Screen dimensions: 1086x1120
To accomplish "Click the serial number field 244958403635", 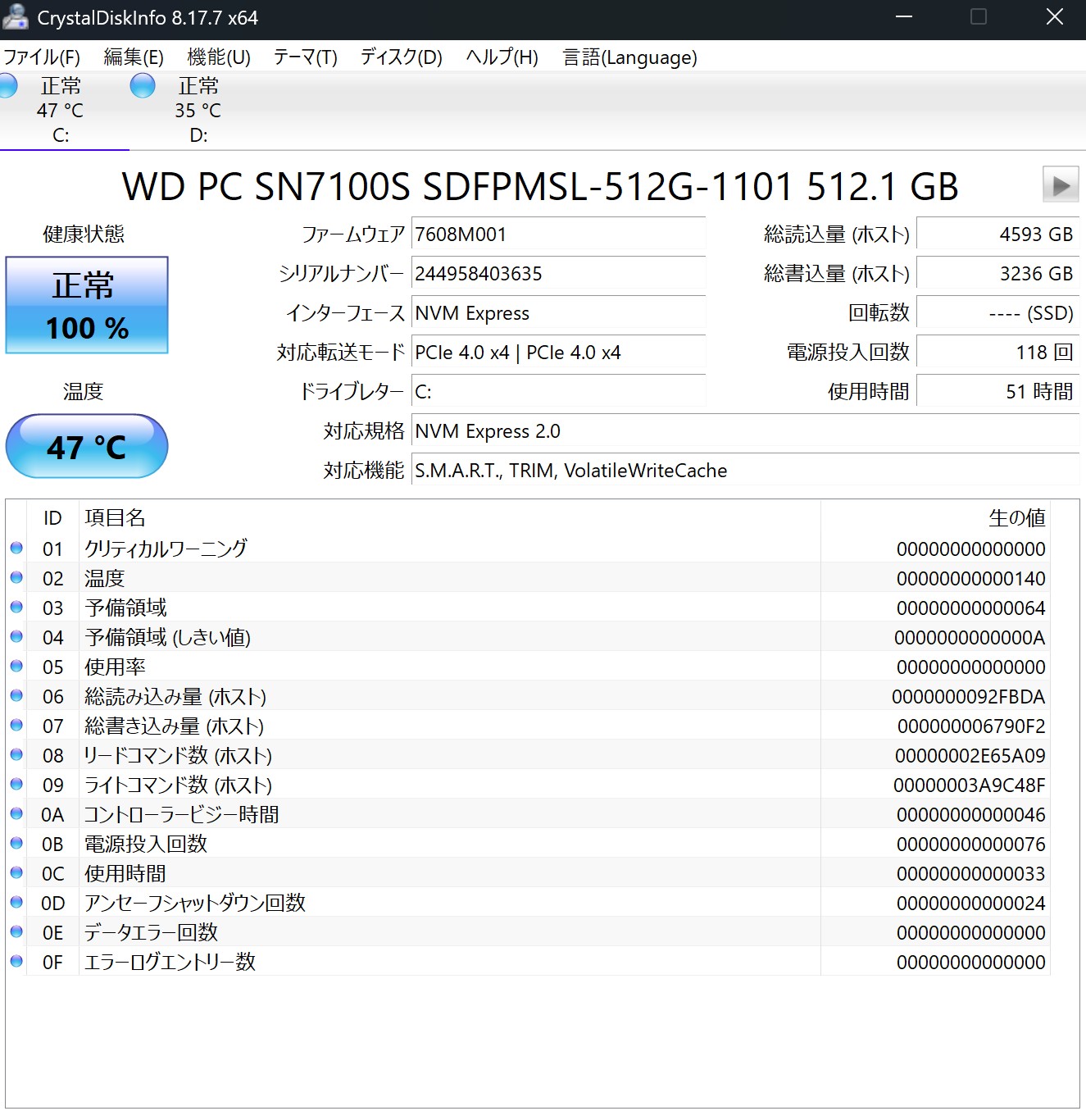I will (x=558, y=274).
